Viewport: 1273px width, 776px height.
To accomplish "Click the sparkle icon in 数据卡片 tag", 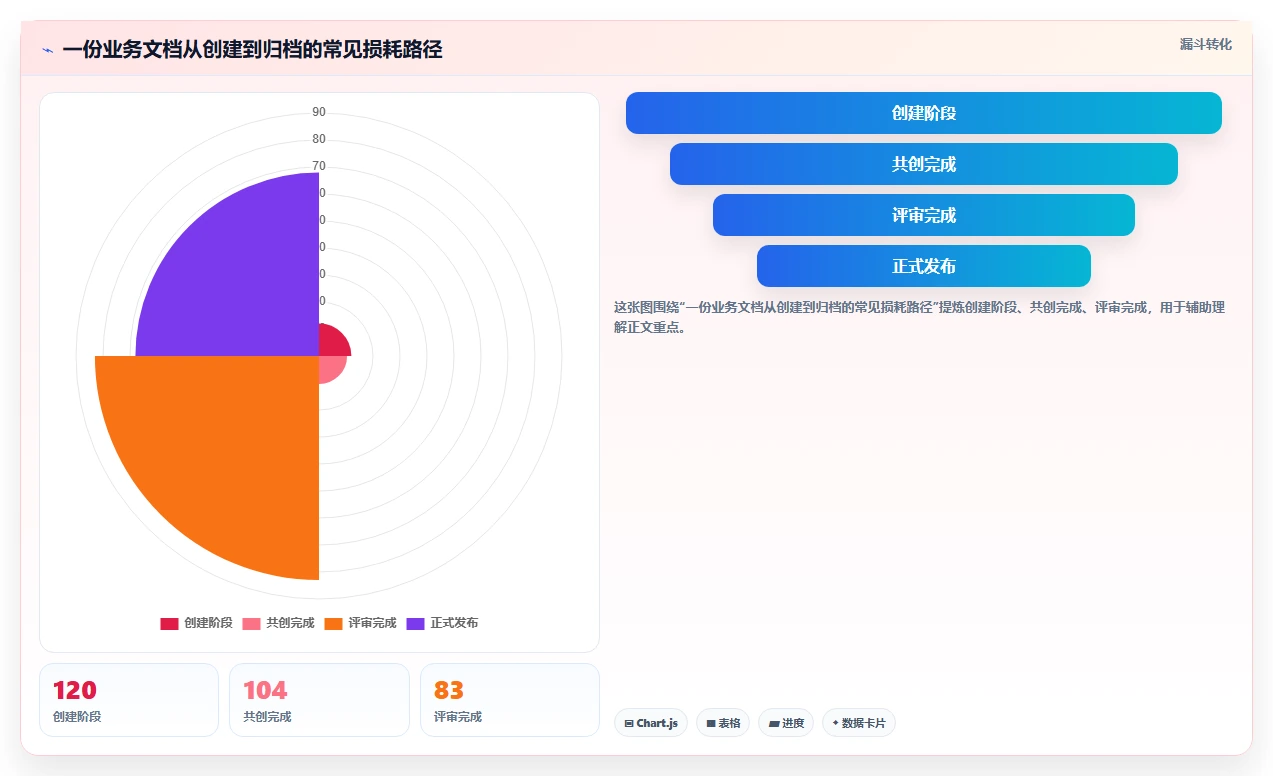I will click(x=835, y=722).
